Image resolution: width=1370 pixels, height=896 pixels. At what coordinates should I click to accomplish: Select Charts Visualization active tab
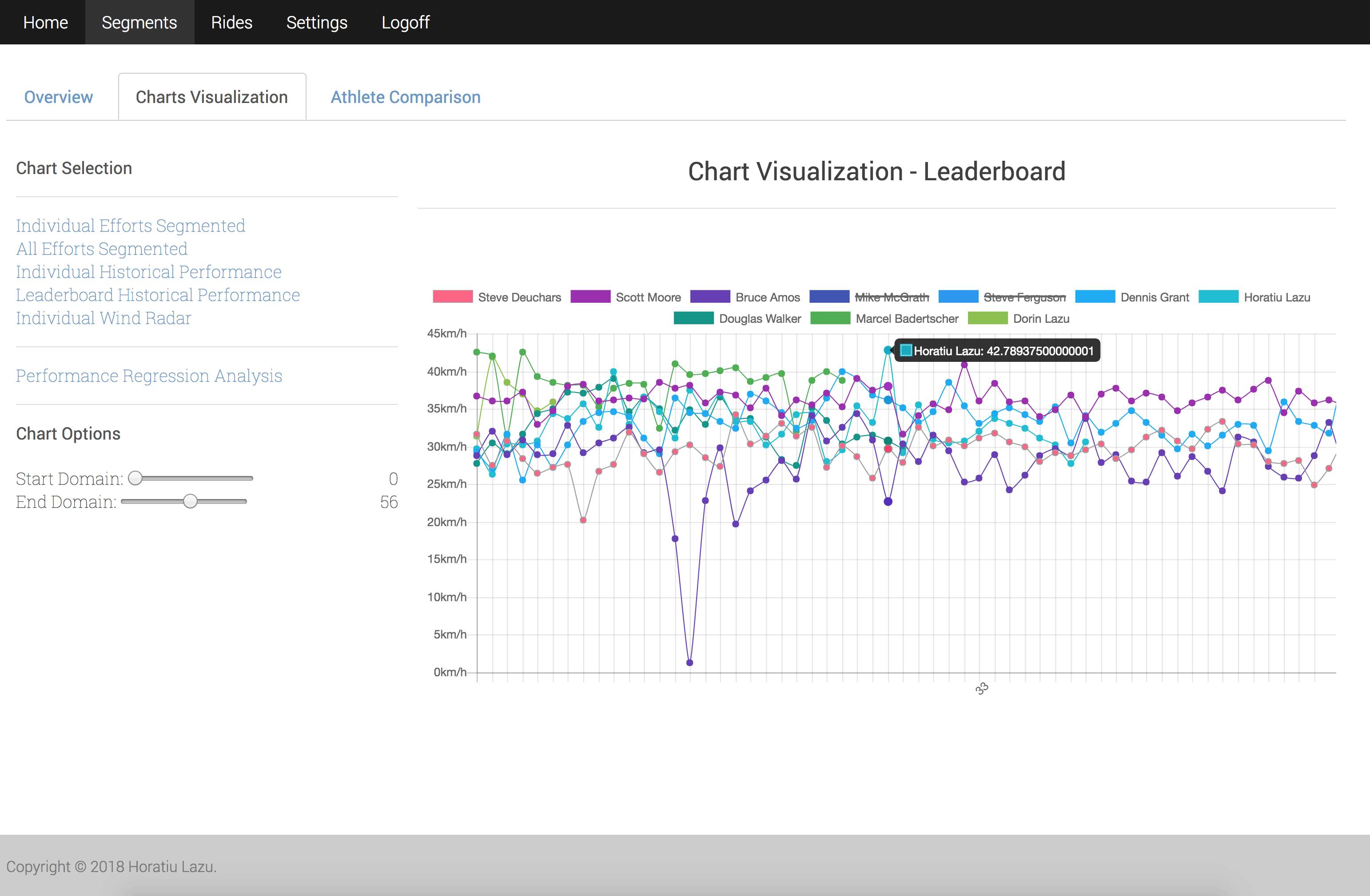point(211,97)
